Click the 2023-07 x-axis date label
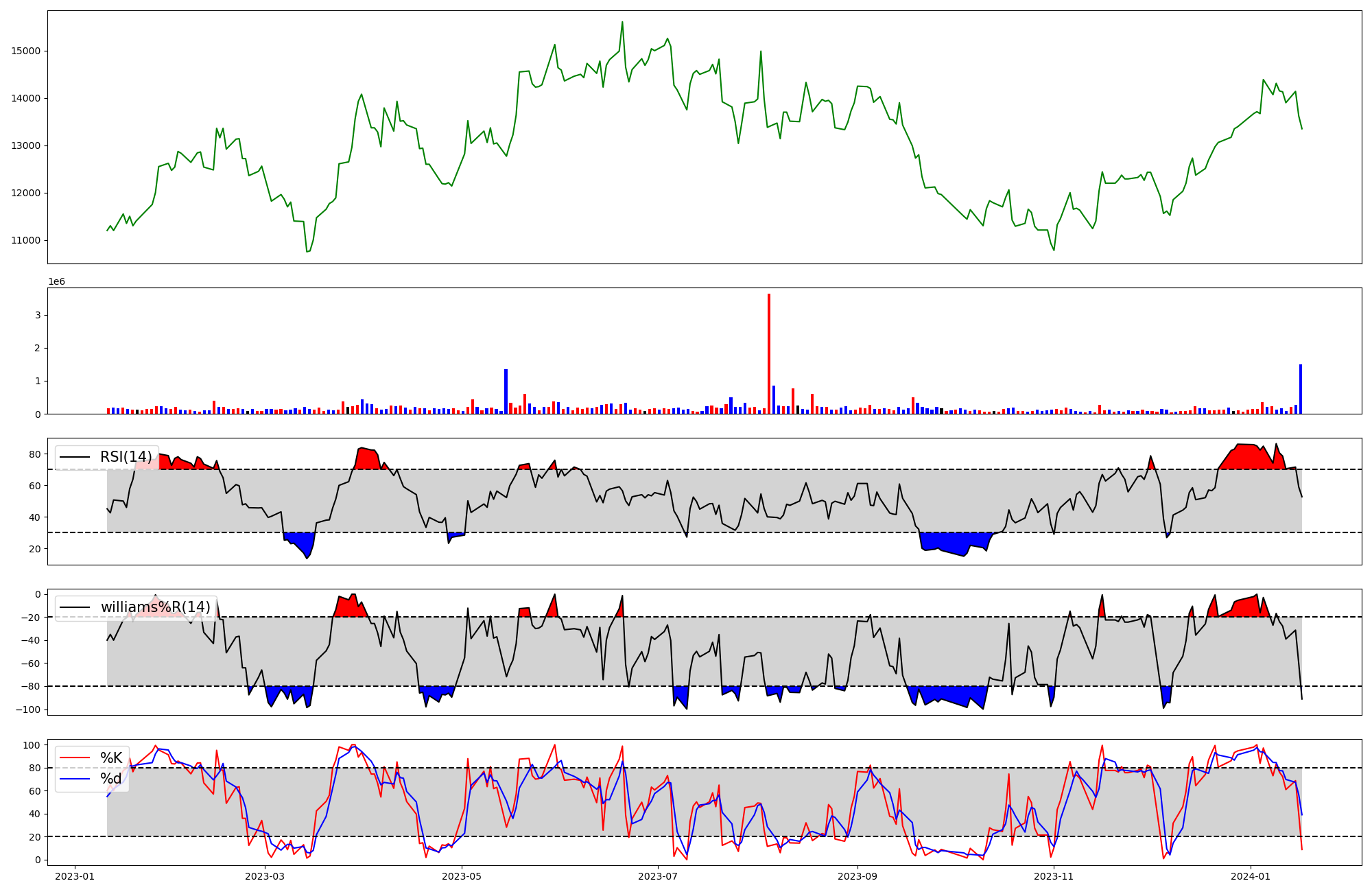Image resolution: width=1372 pixels, height=892 pixels. pyautogui.click(x=658, y=876)
